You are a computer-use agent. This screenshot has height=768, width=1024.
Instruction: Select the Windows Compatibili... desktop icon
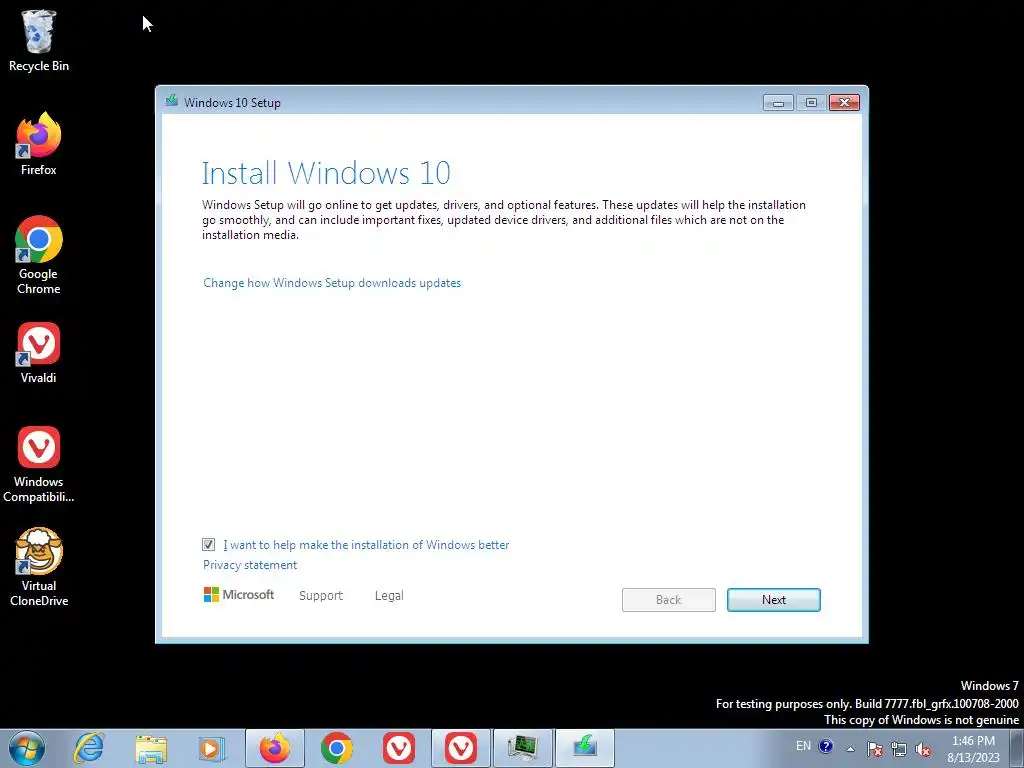[39, 464]
